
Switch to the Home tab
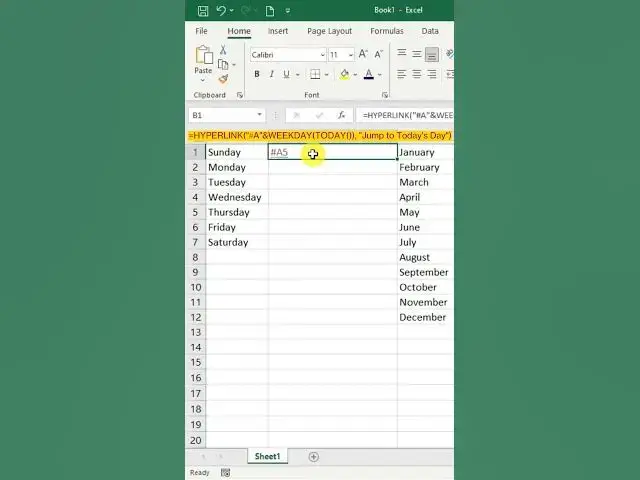[239, 31]
